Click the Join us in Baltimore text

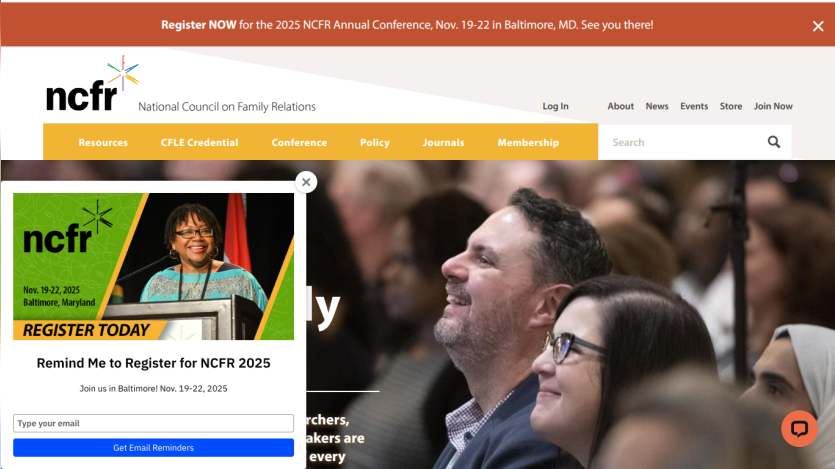(153, 389)
